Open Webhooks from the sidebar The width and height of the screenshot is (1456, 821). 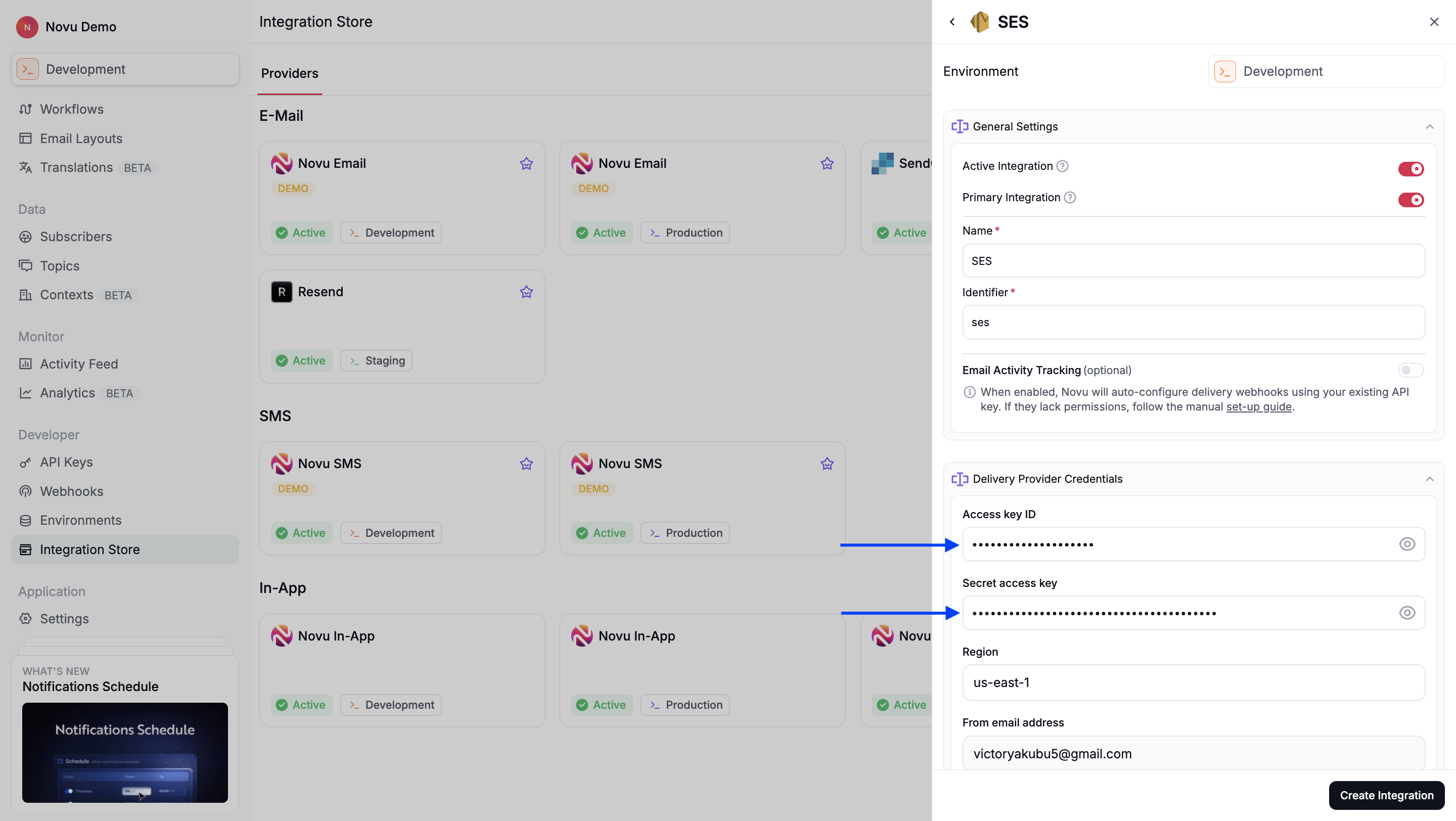(71, 491)
